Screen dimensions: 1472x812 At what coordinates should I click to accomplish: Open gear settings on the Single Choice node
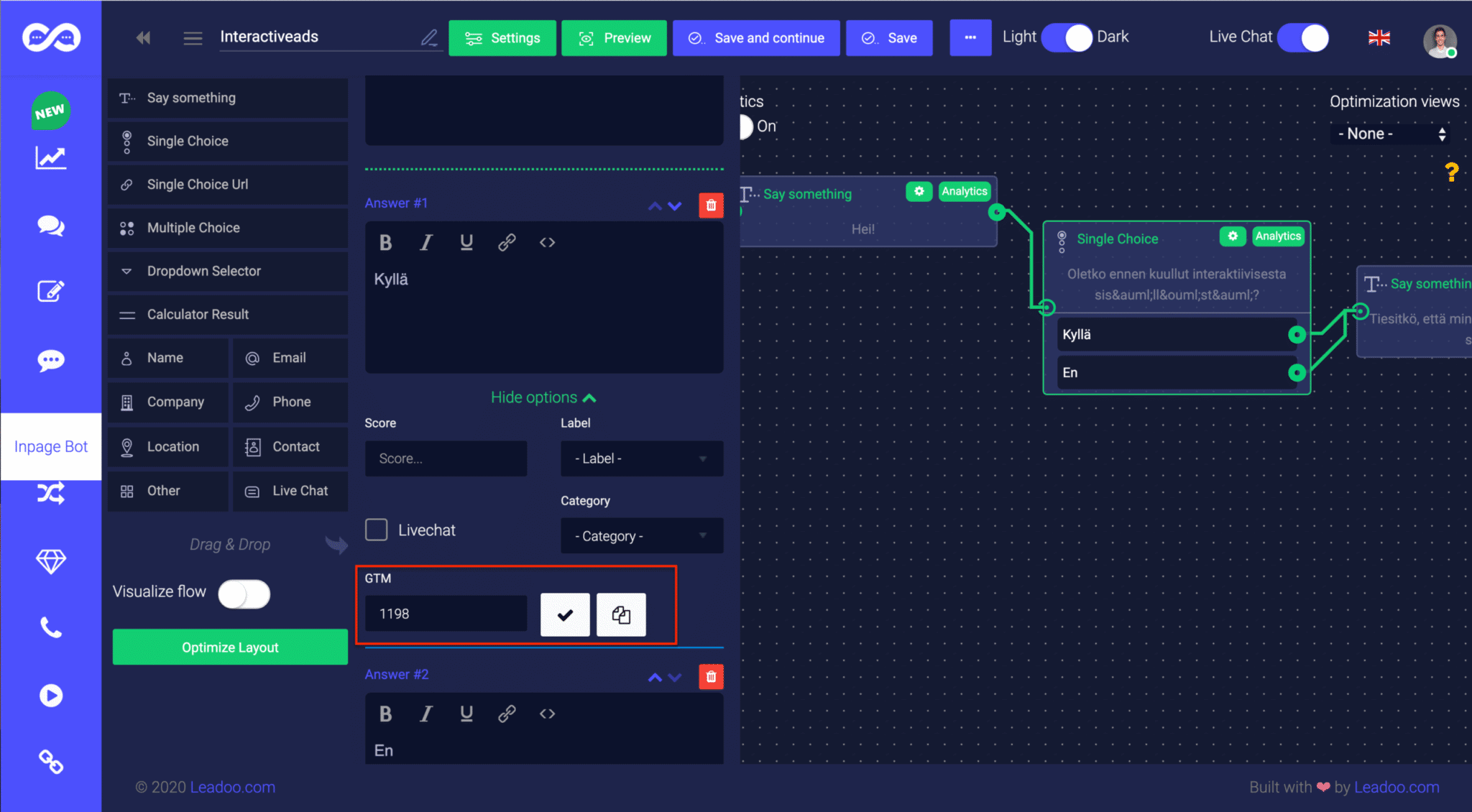[1233, 236]
